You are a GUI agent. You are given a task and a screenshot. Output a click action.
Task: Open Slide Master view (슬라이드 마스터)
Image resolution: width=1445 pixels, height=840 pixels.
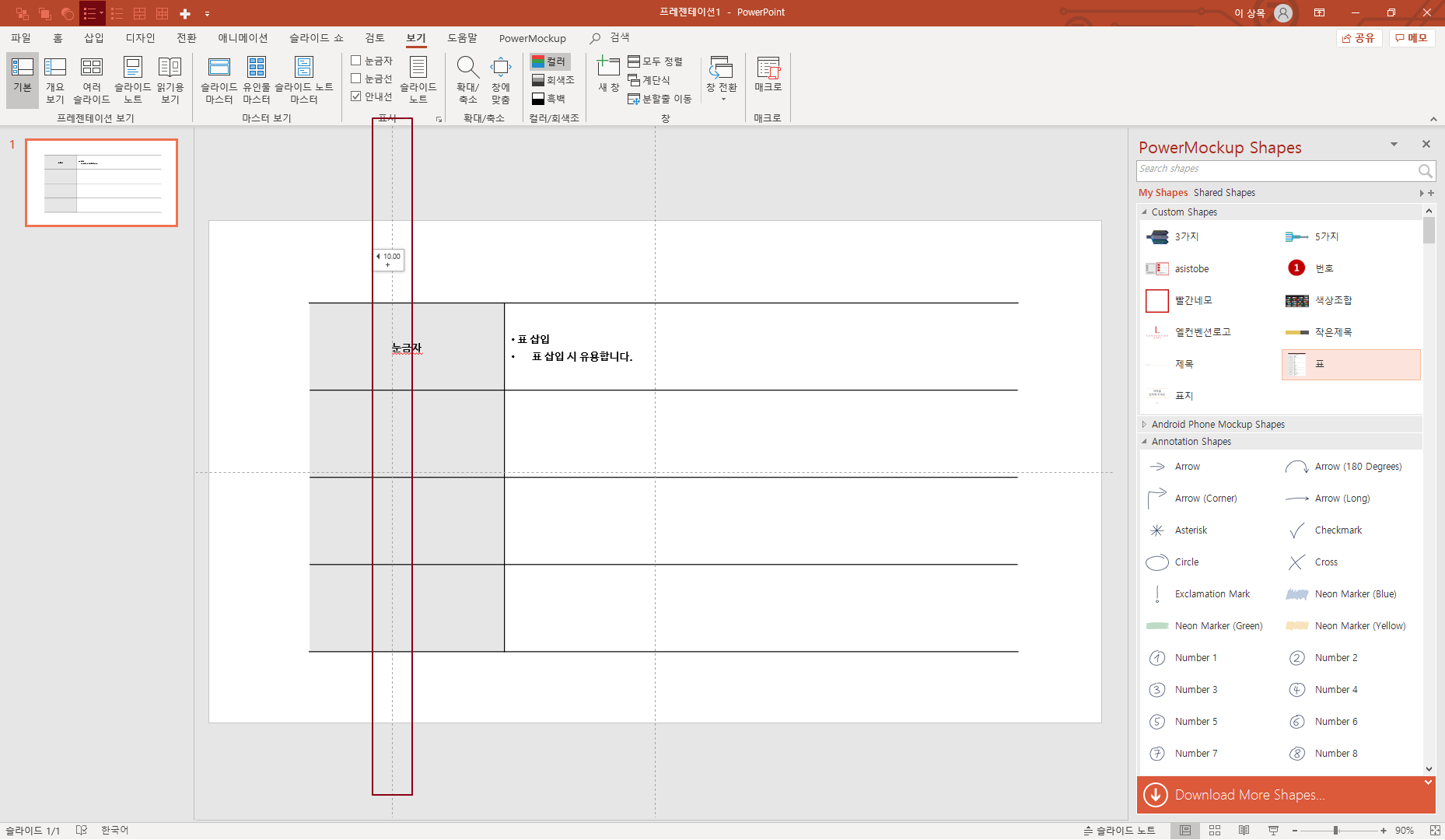tap(219, 79)
